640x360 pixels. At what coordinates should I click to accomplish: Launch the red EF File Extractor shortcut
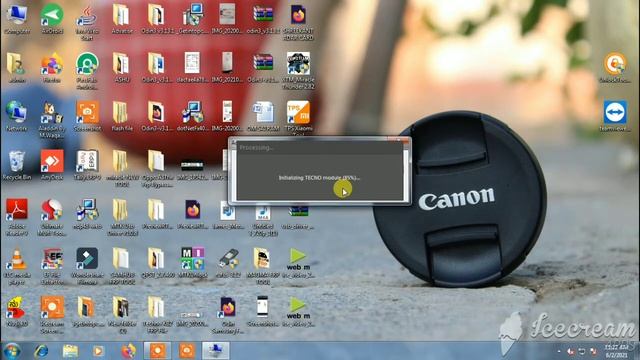(52, 266)
